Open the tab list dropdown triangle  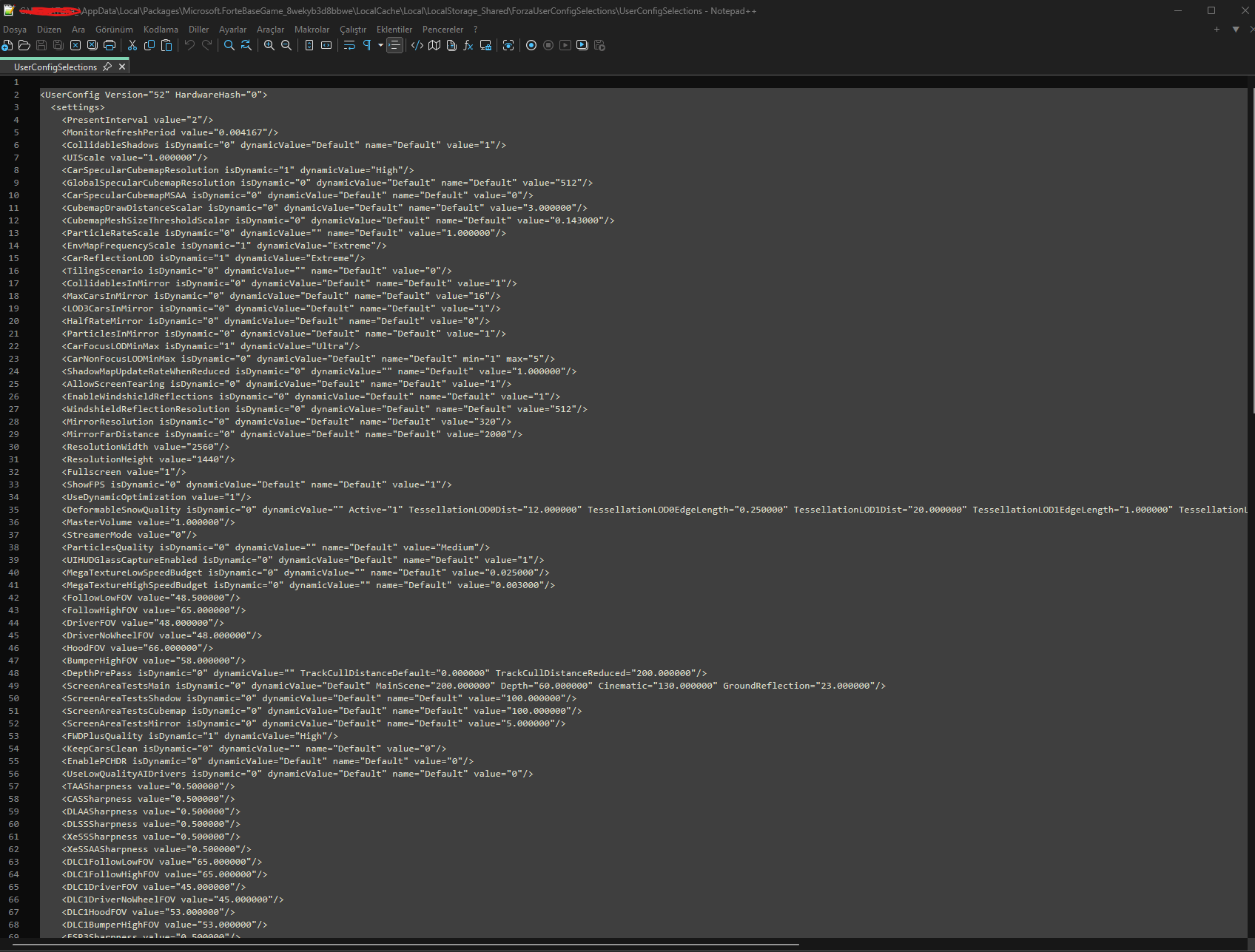(1236, 30)
